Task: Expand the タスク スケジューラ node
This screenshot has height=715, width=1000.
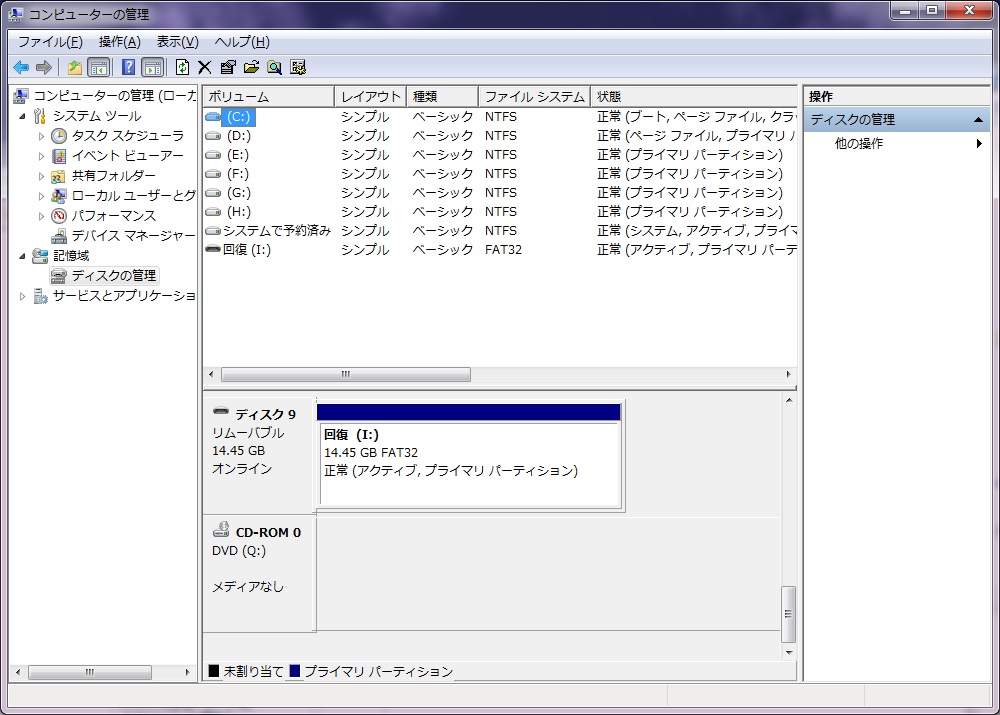Action: [41, 136]
